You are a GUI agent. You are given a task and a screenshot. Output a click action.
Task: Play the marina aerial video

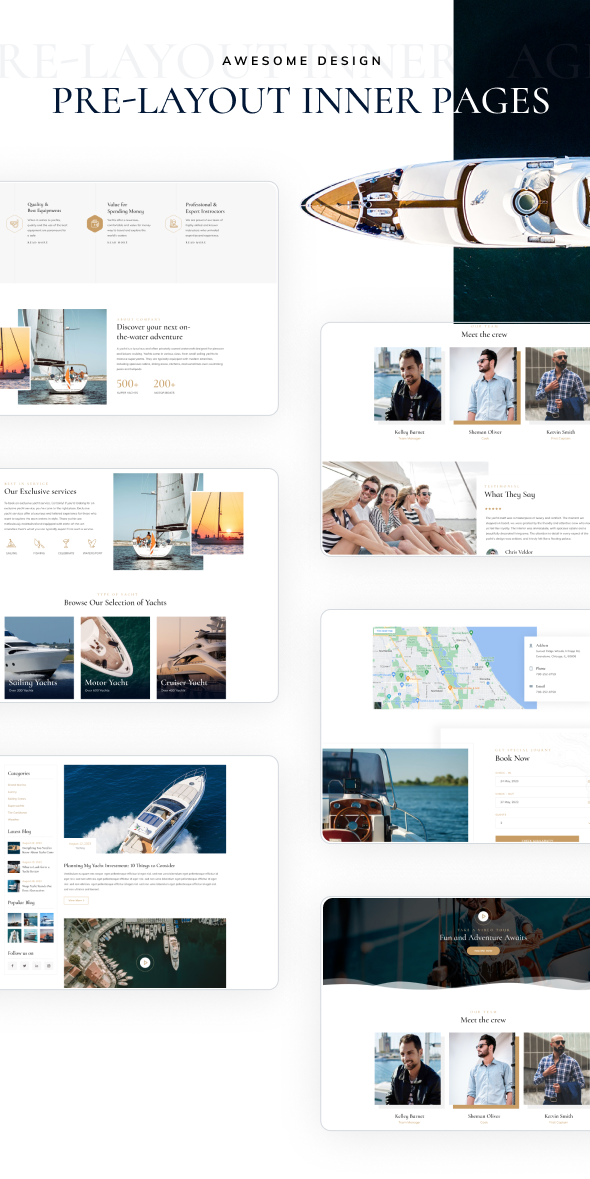145,962
